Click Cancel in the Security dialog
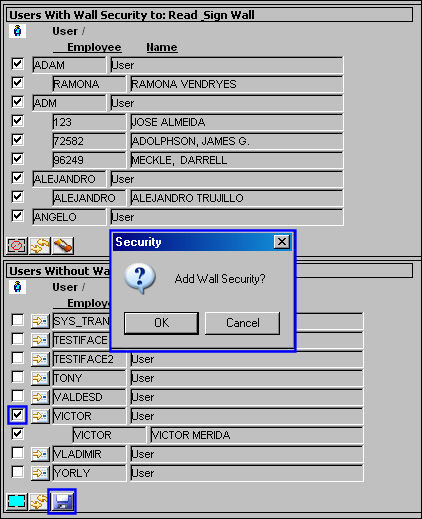 pyautogui.click(x=242, y=323)
